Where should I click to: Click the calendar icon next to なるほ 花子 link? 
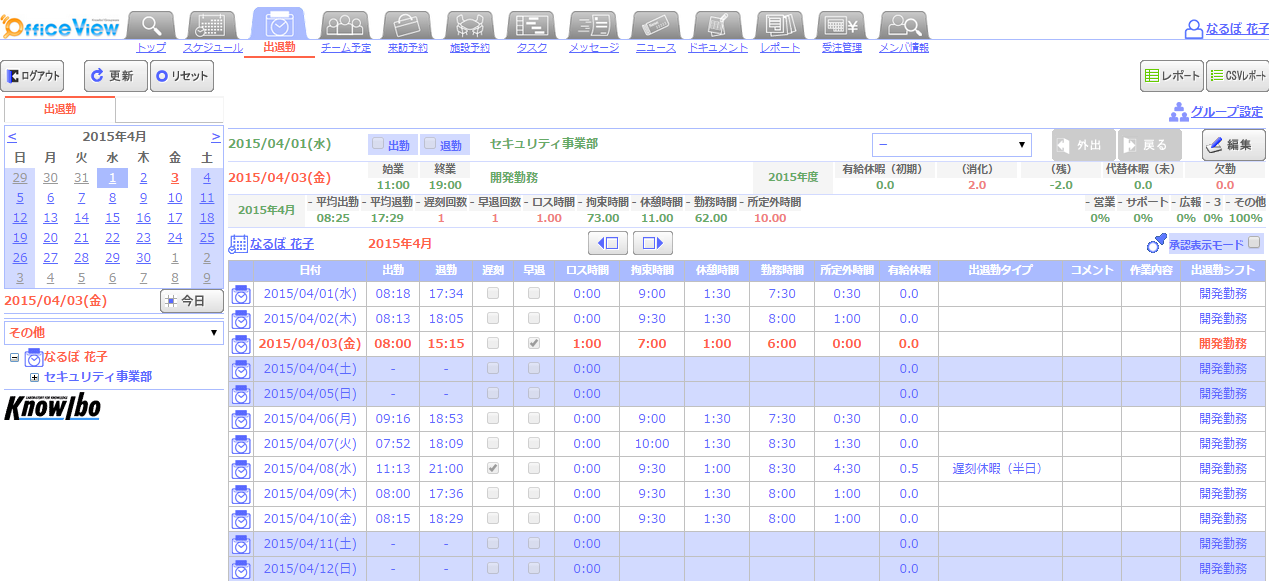239,244
